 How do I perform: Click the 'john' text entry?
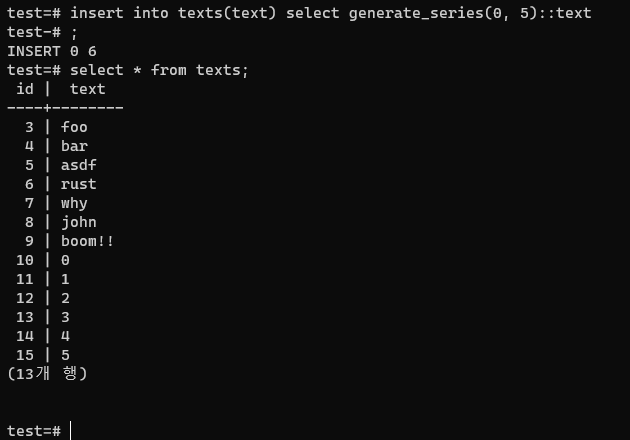79,222
